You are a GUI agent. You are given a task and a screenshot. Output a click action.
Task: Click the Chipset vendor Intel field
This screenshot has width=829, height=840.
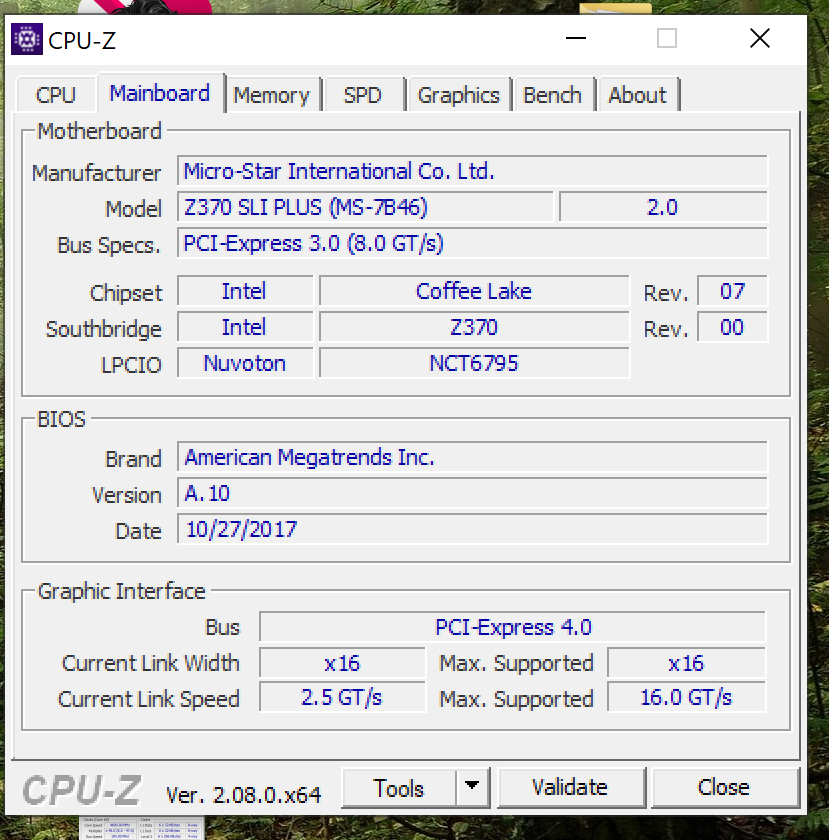[245, 291]
